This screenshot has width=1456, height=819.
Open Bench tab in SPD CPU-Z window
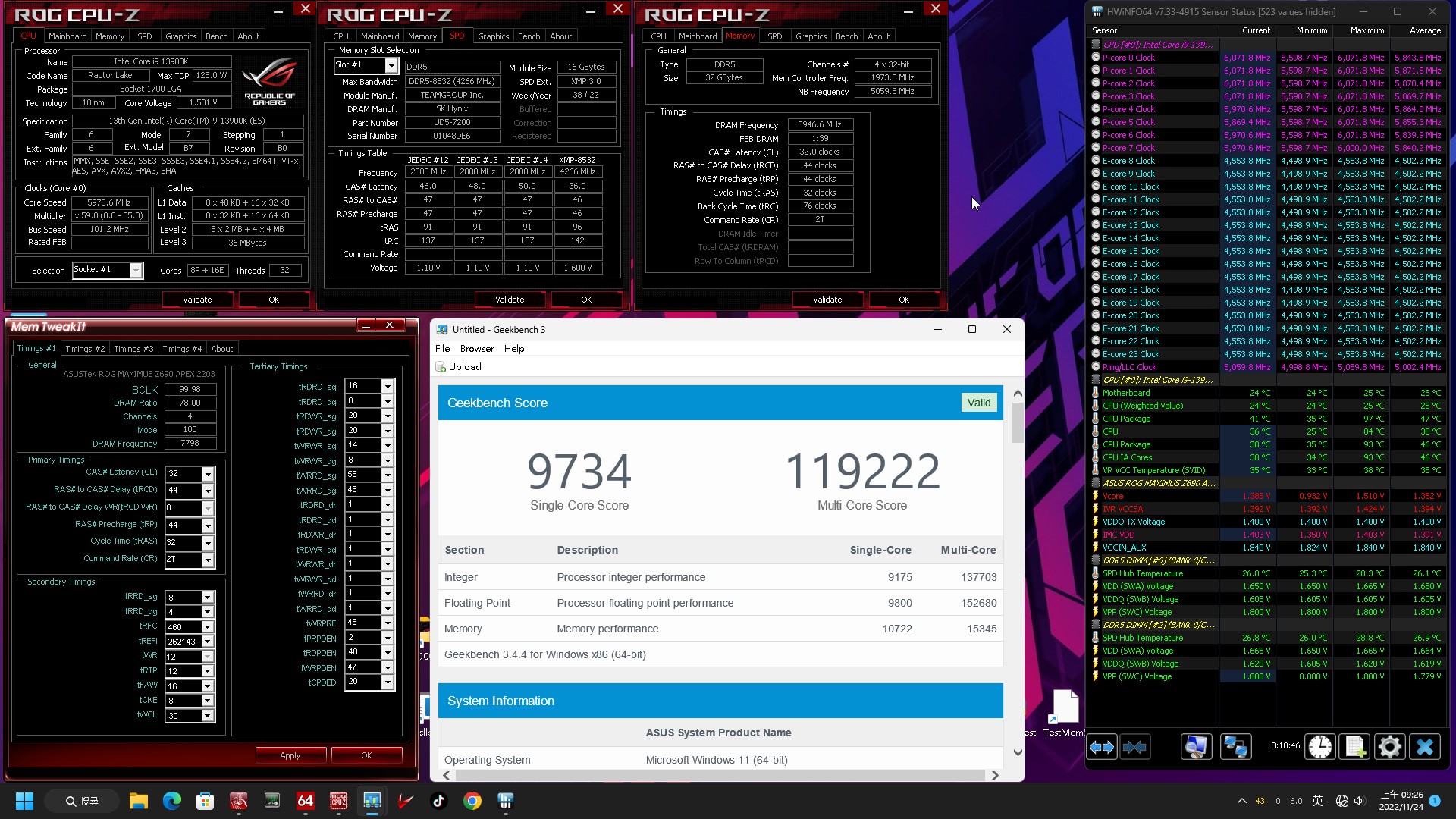coord(529,36)
